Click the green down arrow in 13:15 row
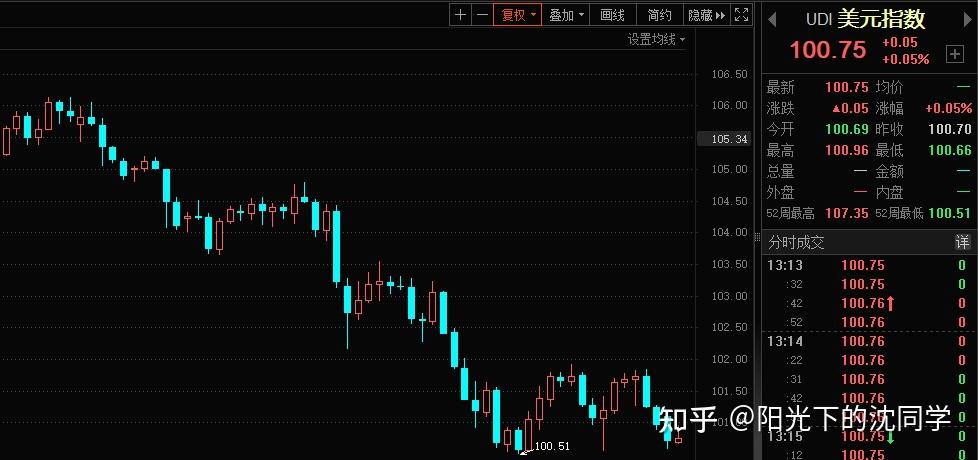978x460 pixels. (x=890, y=437)
